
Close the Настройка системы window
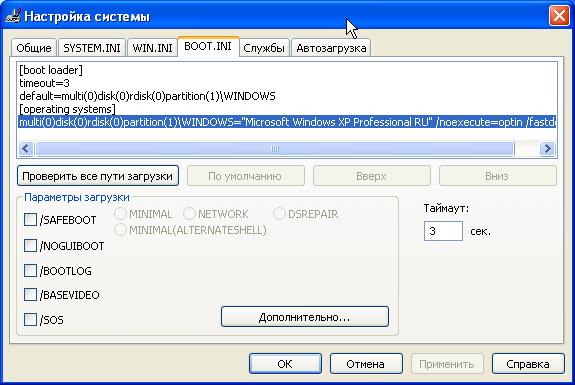click(559, 16)
